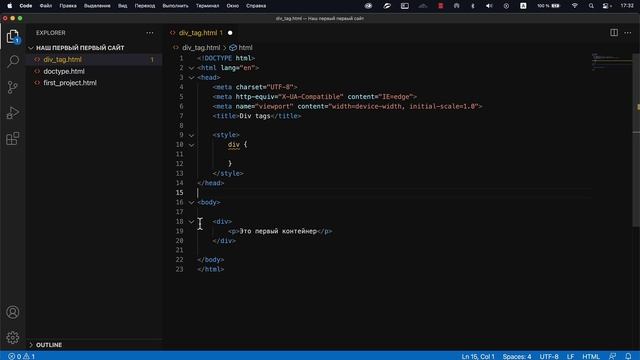Open the Справка menu
The height and width of the screenshot is (360, 640).
click(256, 6)
